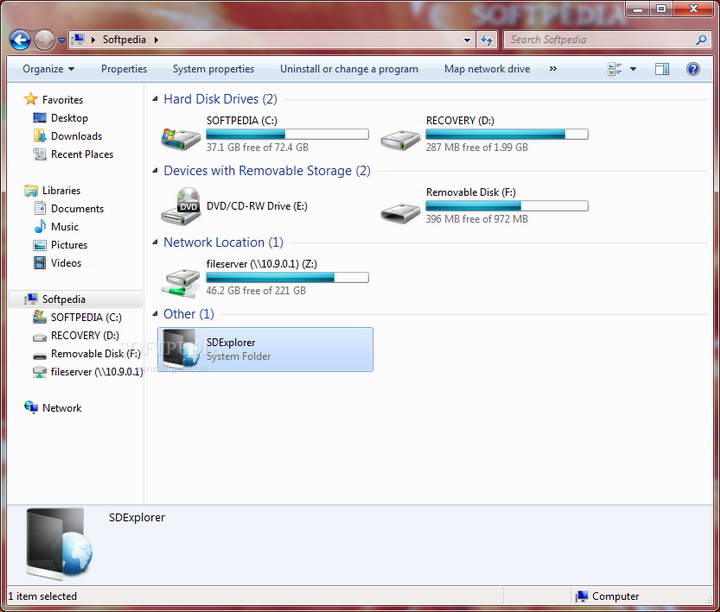
Task: Open recent pages dropdown beside Forward button
Action: coord(62,40)
